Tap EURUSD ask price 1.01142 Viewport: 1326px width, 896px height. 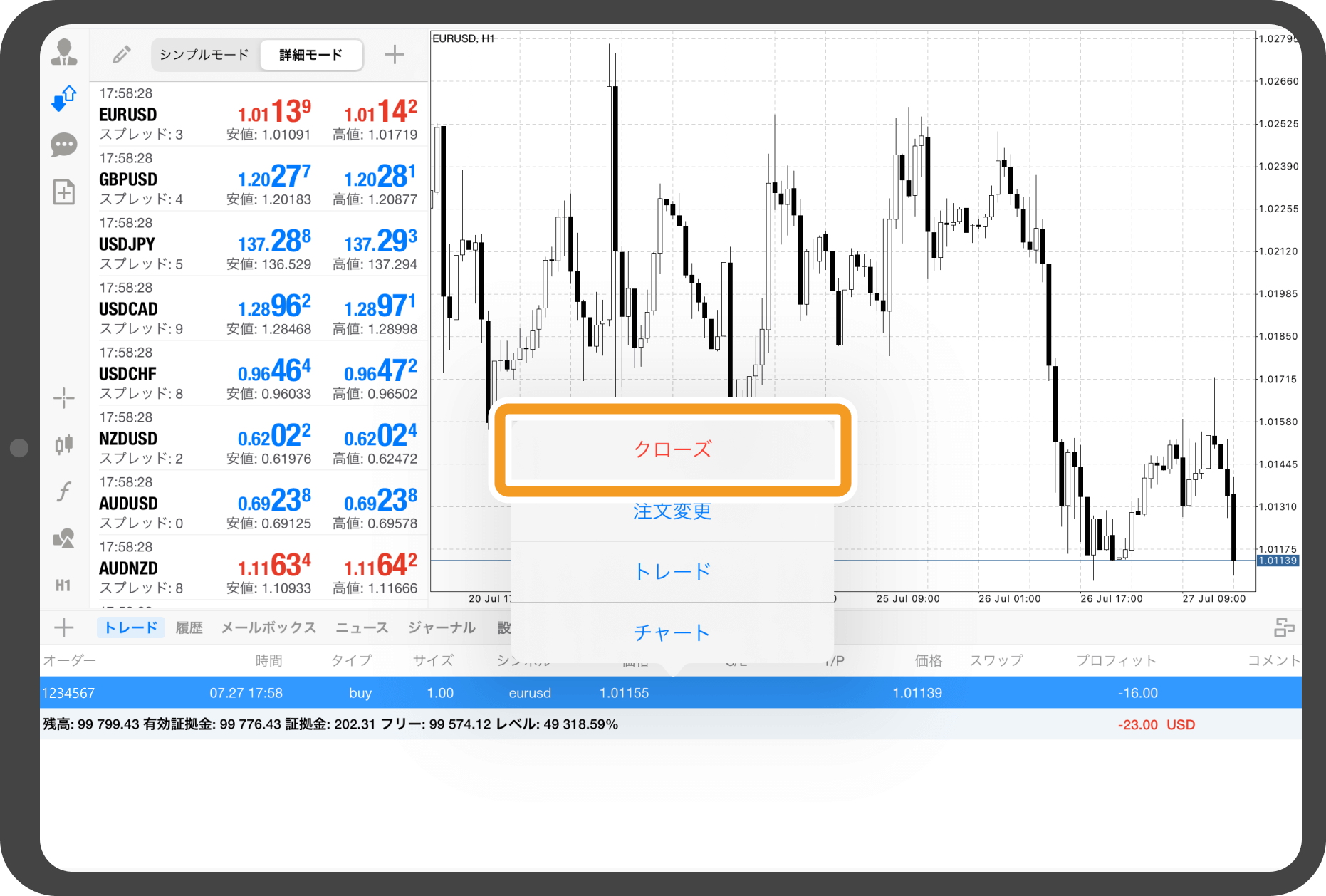point(381,112)
